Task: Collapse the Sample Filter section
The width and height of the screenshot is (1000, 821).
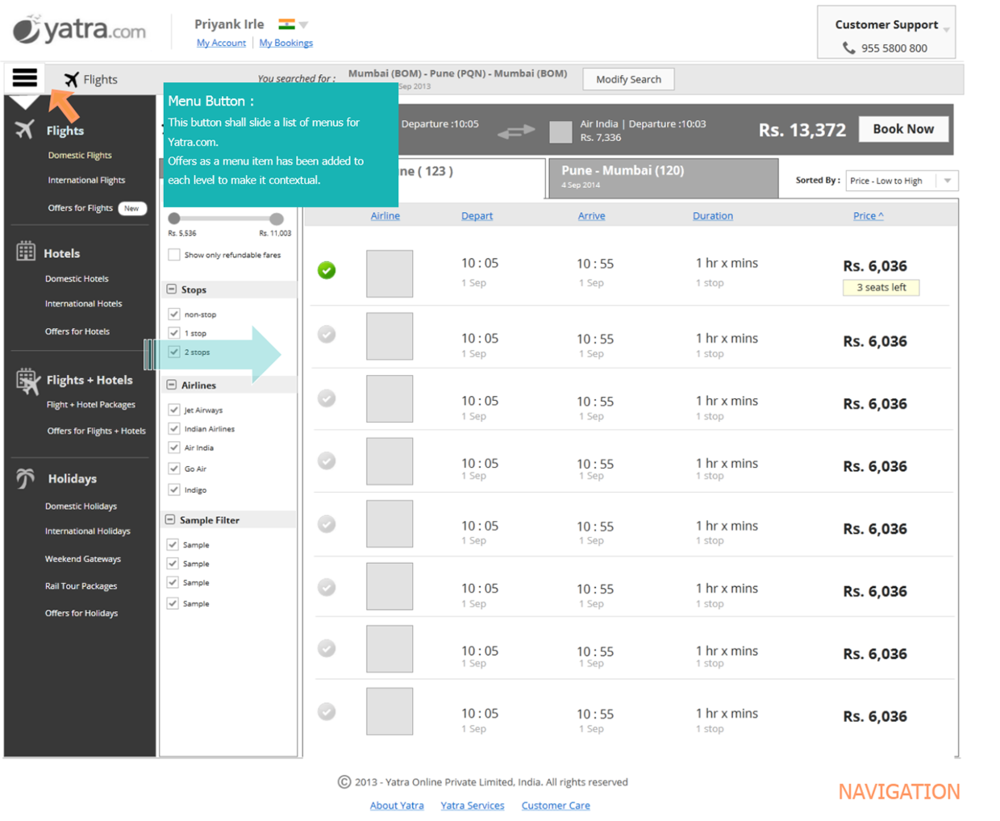Action: tap(170, 519)
